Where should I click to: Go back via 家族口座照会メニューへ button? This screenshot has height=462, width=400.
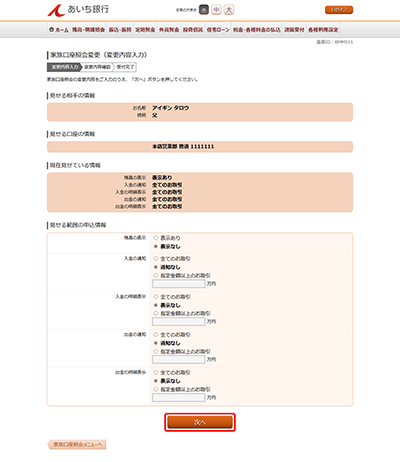[x=77, y=445]
